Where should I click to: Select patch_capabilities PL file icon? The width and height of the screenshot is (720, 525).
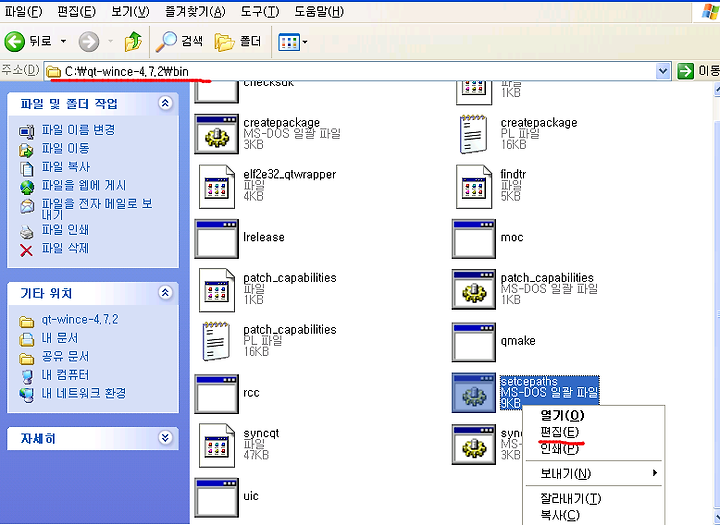pyautogui.click(x=216, y=341)
